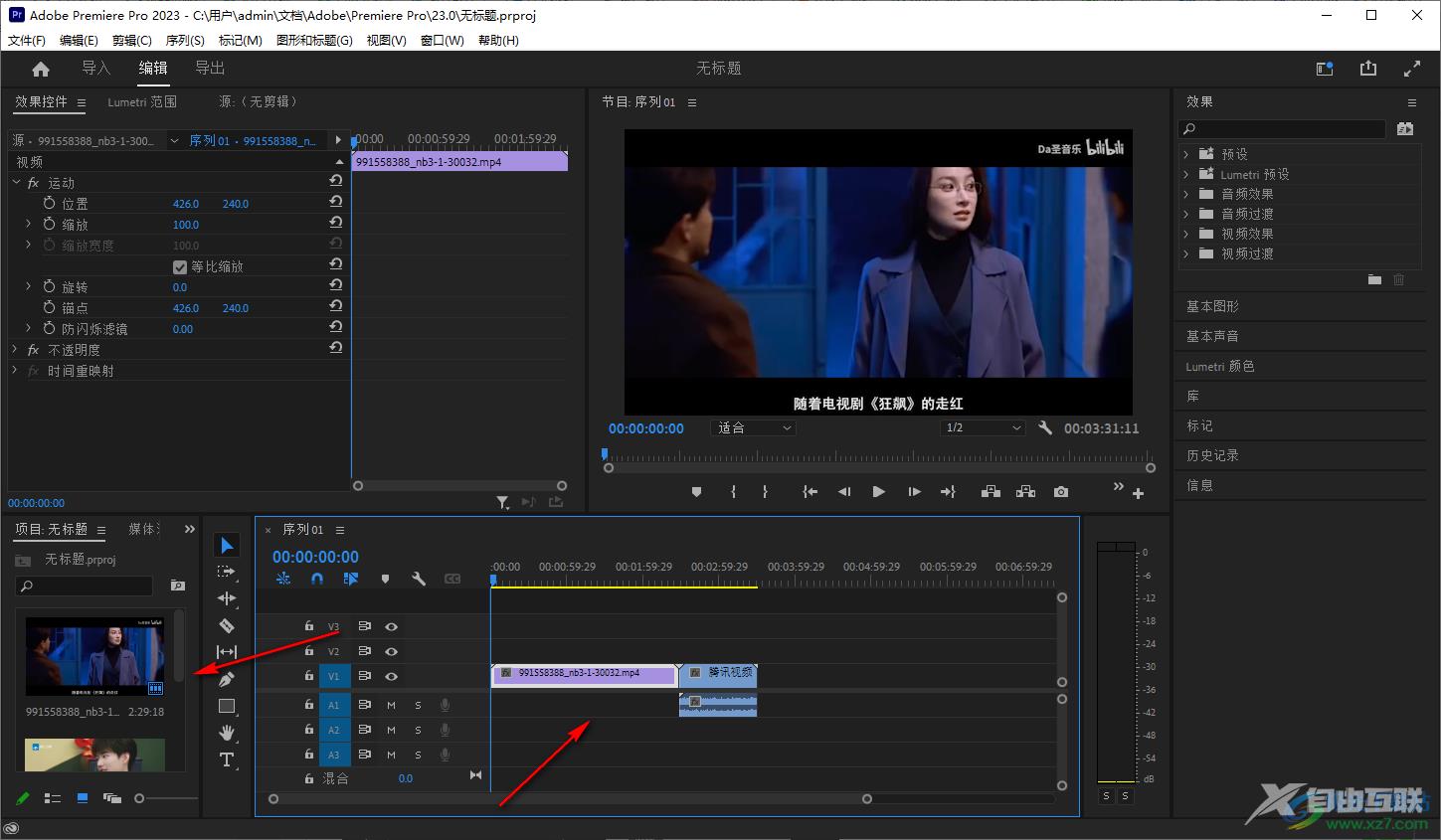1441x840 pixels.
Task: Toggle V2 track visibility eye
Action: pyautogui.click(x=392, y=651)
